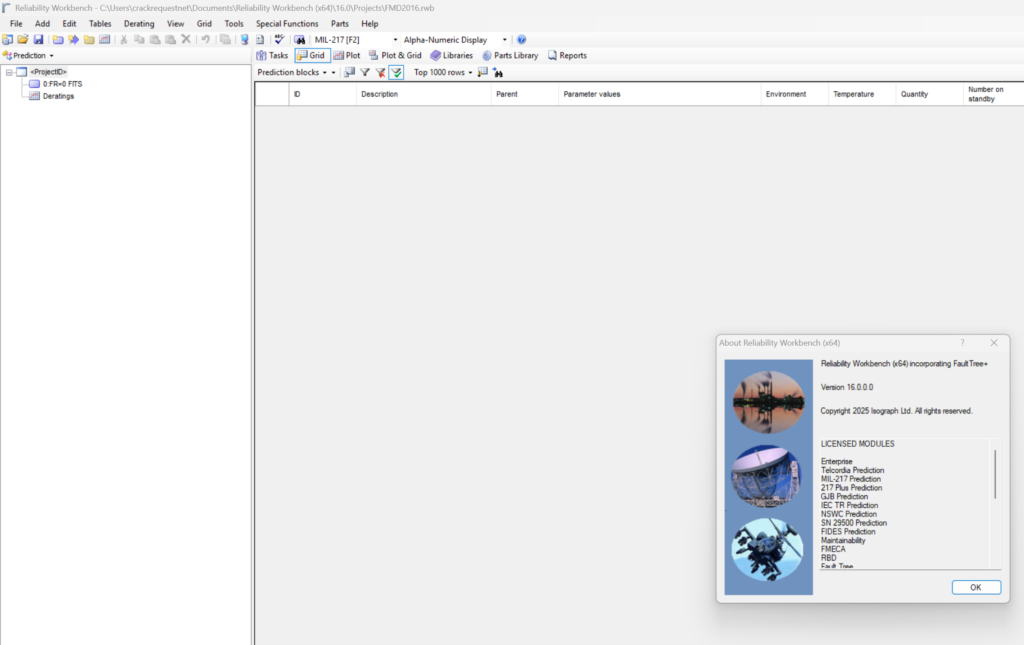Screen dimensions: 1024x645
Task: Open the MIL-217 [F2] standard dropdown
Action: coord(395,40)
